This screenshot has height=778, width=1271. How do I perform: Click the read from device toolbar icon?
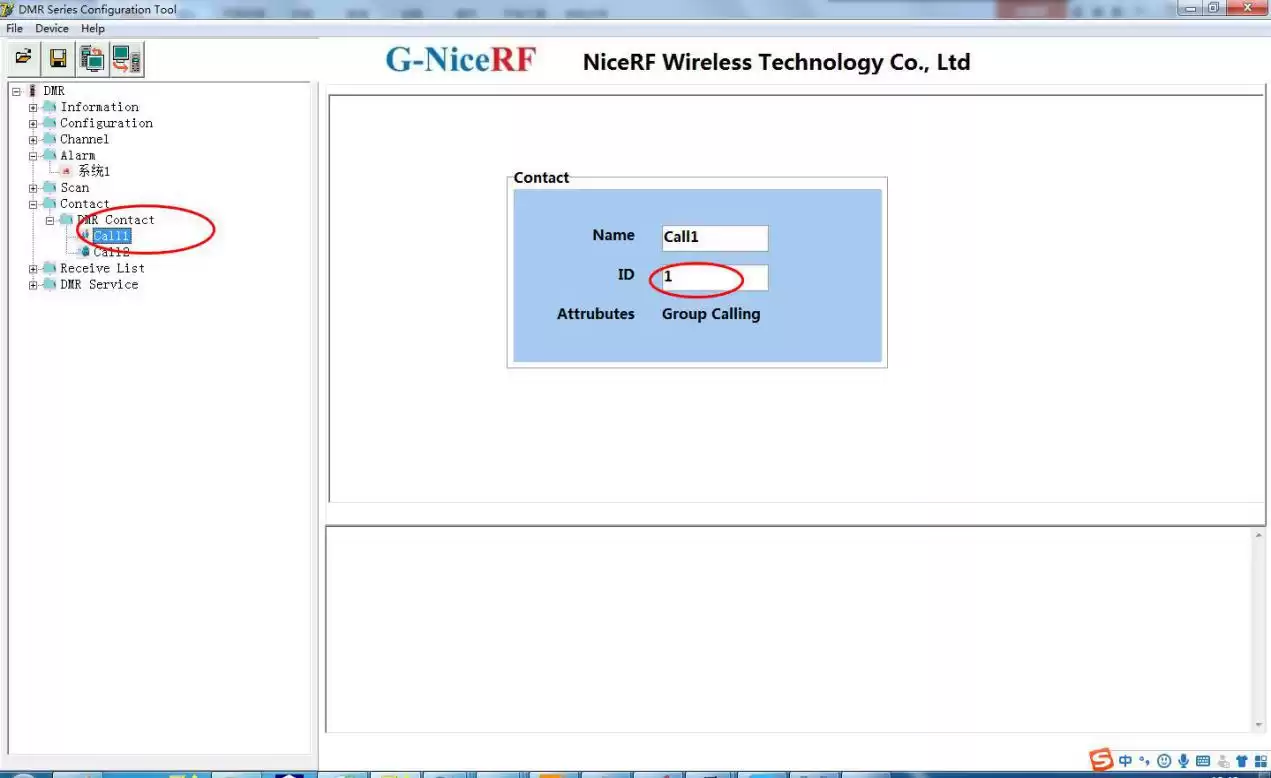(92, 59)
